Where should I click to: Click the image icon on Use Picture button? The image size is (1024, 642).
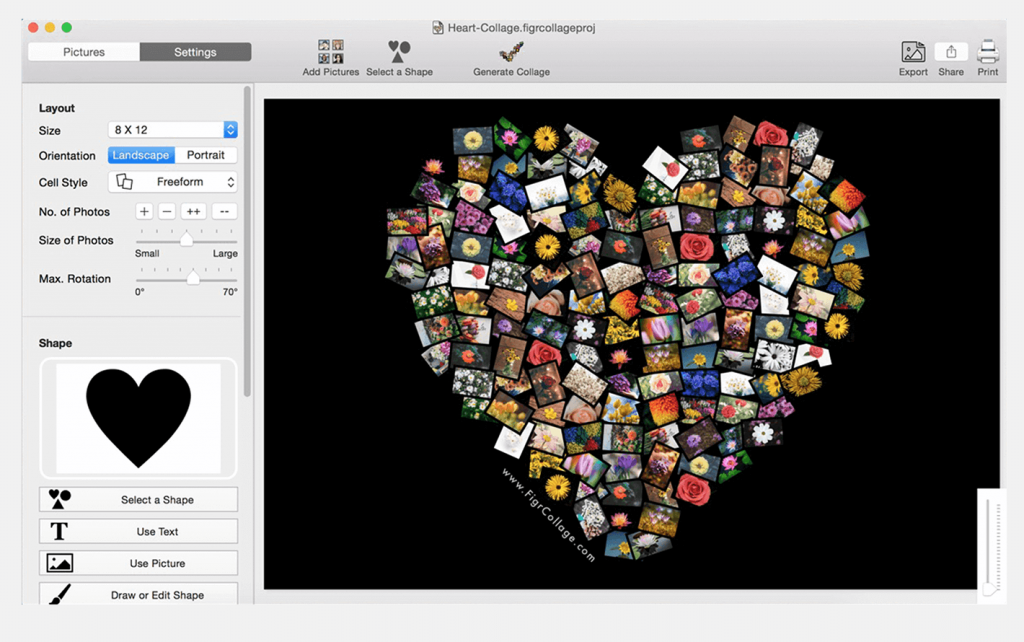tap(59, 563)
